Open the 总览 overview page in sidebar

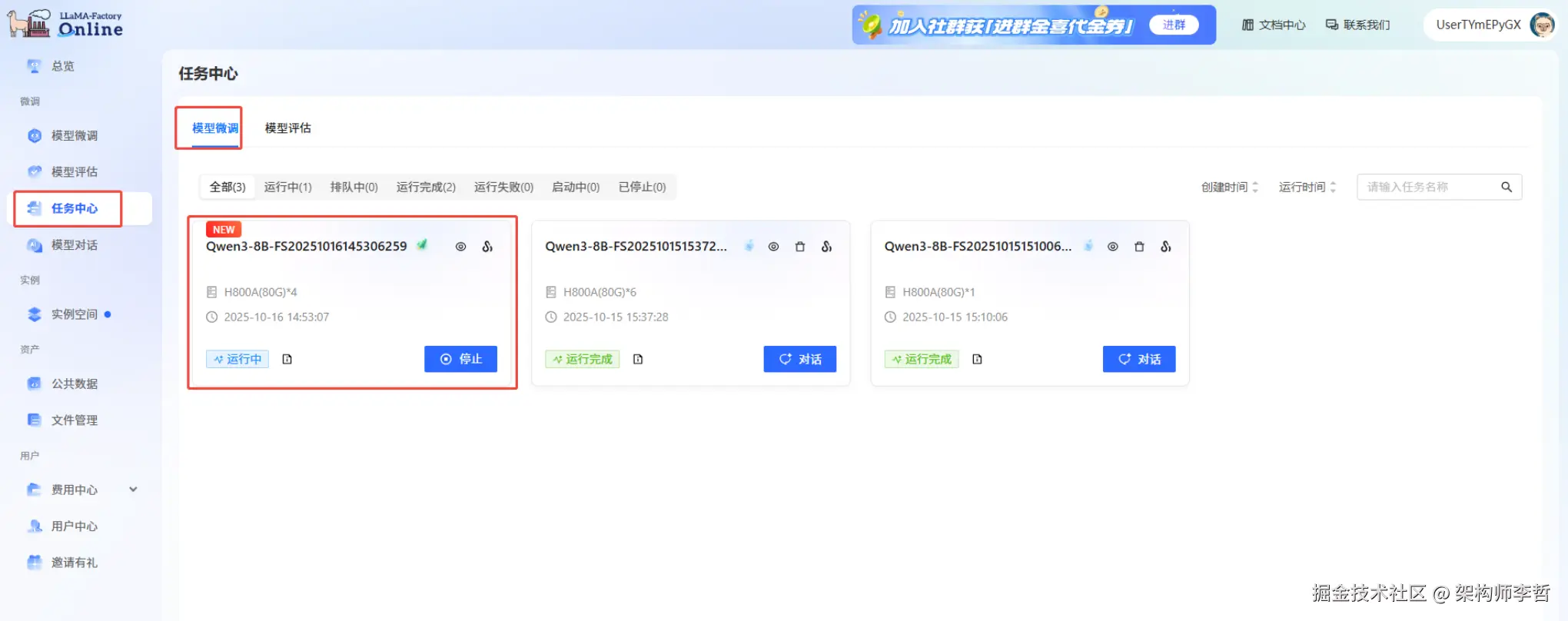(63, 66)
